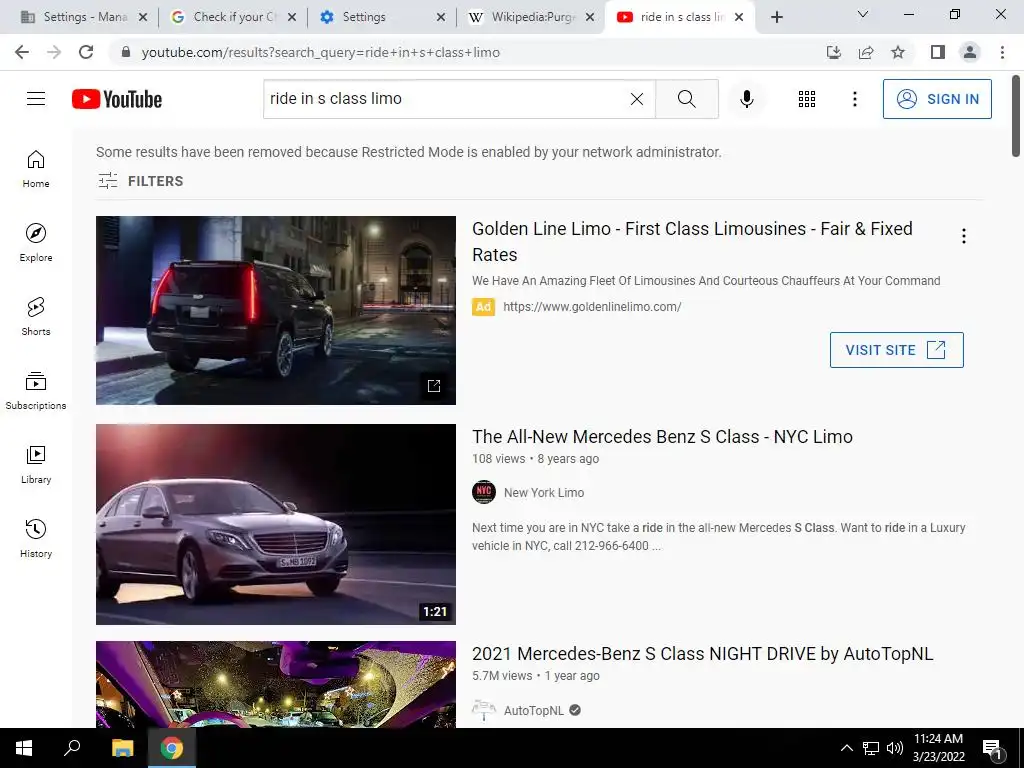The image size is (1024, 768).
Task: Expand the tab search dropdown arrow
Action: click(x=863, y=14)
